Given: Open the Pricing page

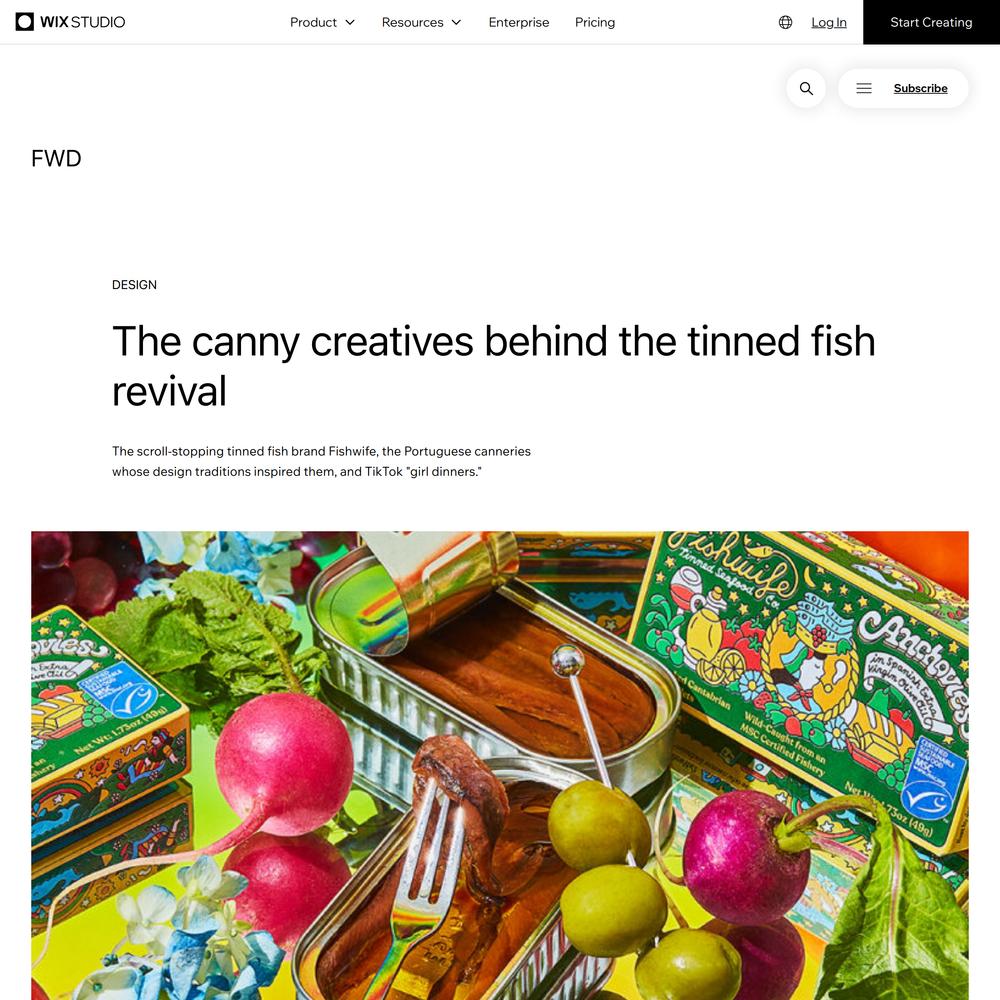Looking at the screenshot, I should tap(594, 22).
